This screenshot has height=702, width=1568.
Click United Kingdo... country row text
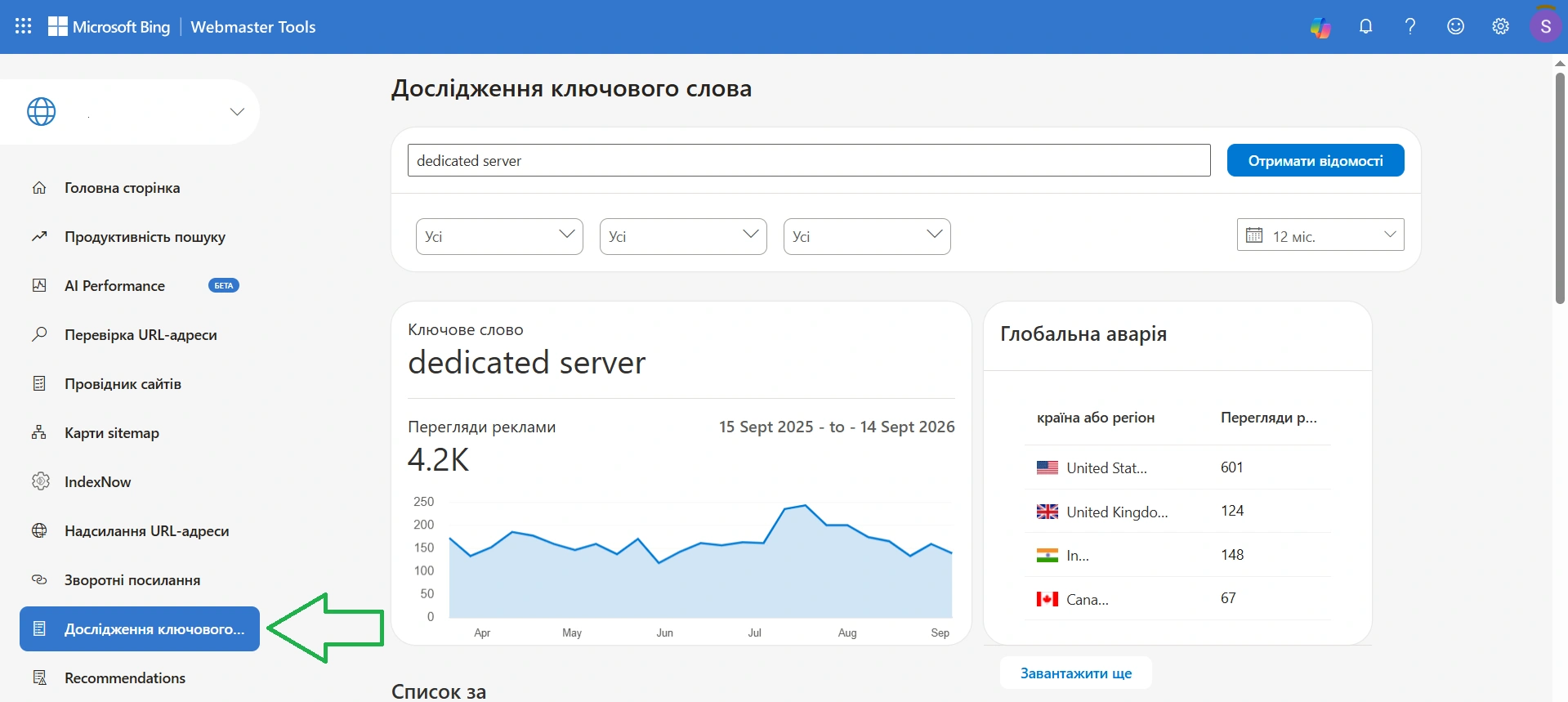(x=1117, y=512)
